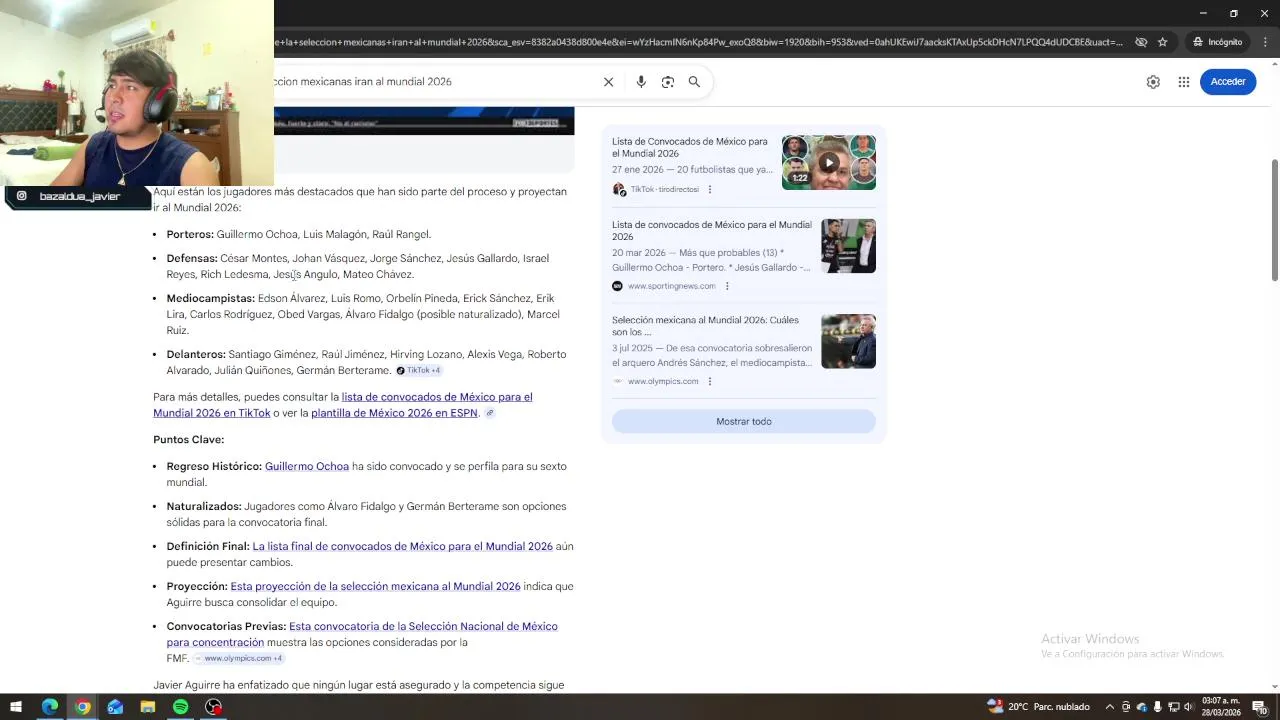The width and height of the screenshot is (1280, 720).
Task: Click the OneDrive cloud tray icon
Action: (x=1141, y=707)
